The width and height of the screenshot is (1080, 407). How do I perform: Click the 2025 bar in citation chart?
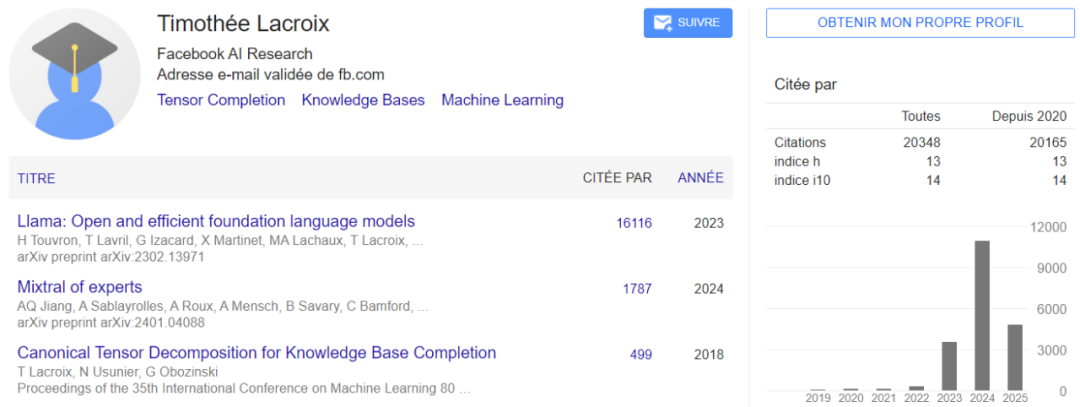tap(1015, 357)
